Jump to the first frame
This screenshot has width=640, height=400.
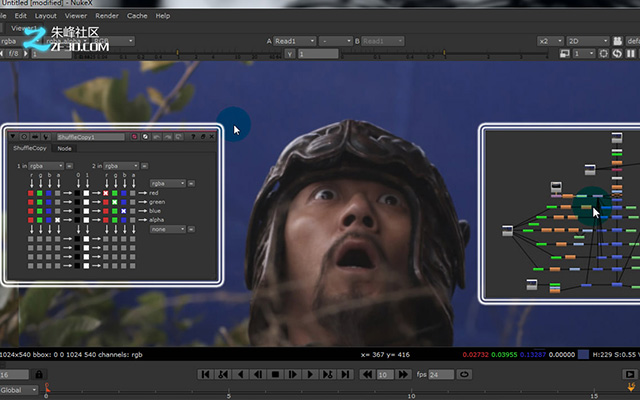(205, 374)
